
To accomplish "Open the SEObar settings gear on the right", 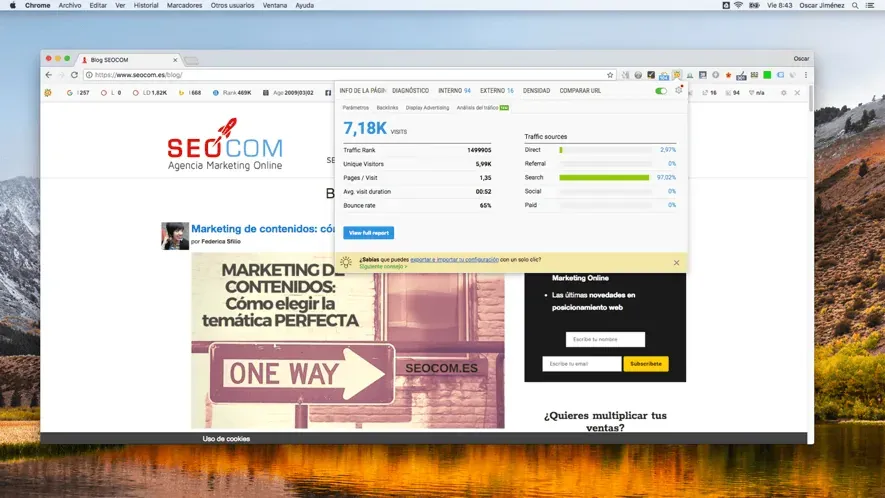I will point(783,93).
